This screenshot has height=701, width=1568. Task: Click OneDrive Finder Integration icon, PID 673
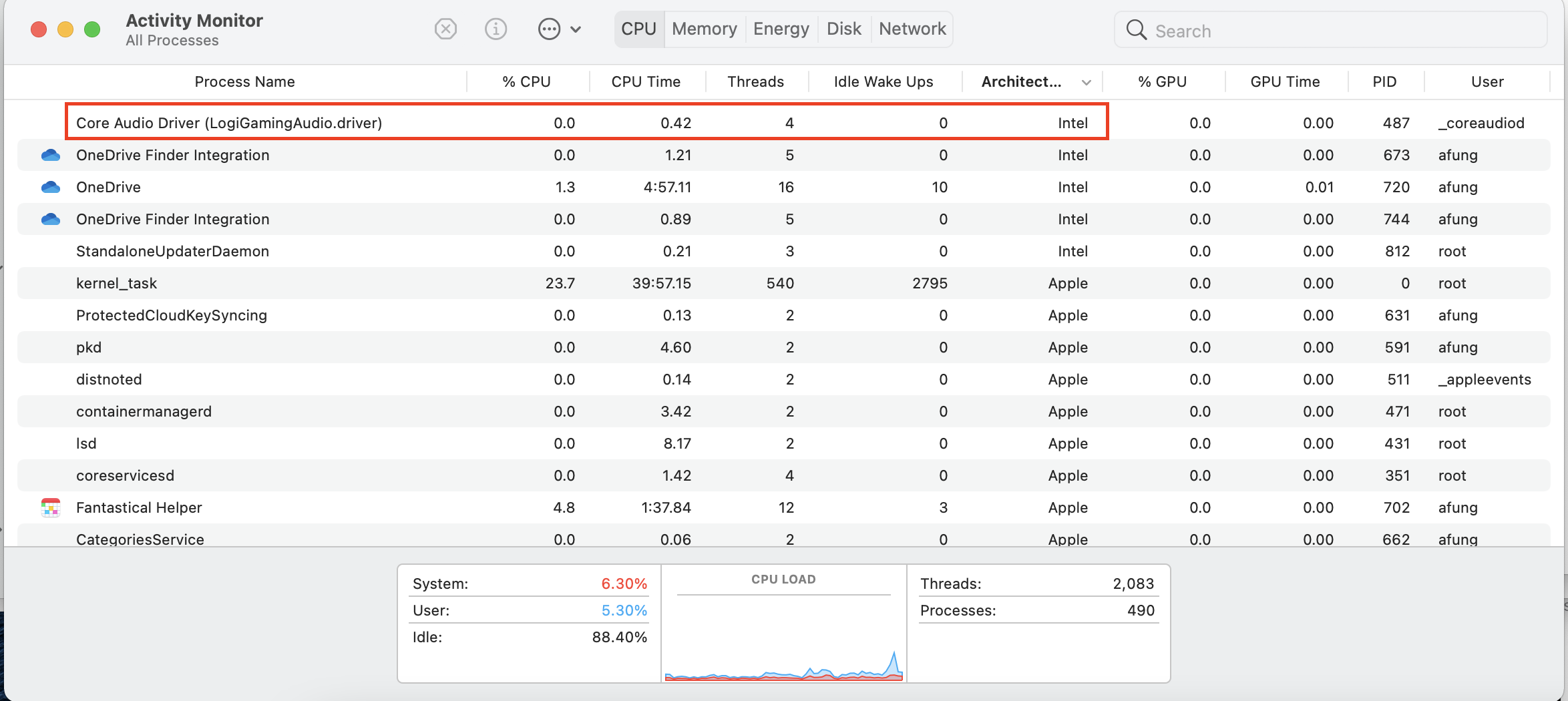coord(51,156)
